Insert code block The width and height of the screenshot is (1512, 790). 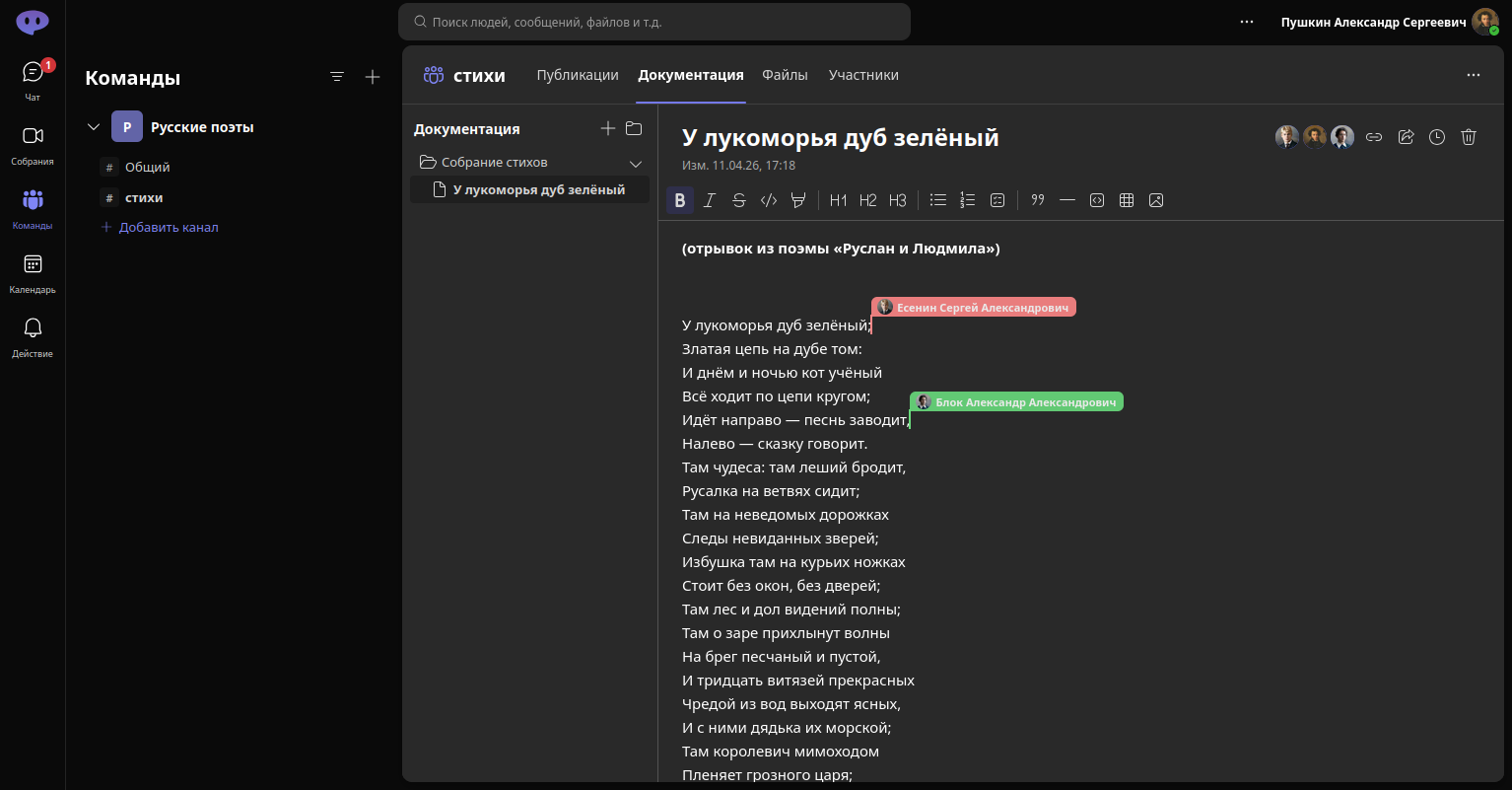click(1097, 200)
